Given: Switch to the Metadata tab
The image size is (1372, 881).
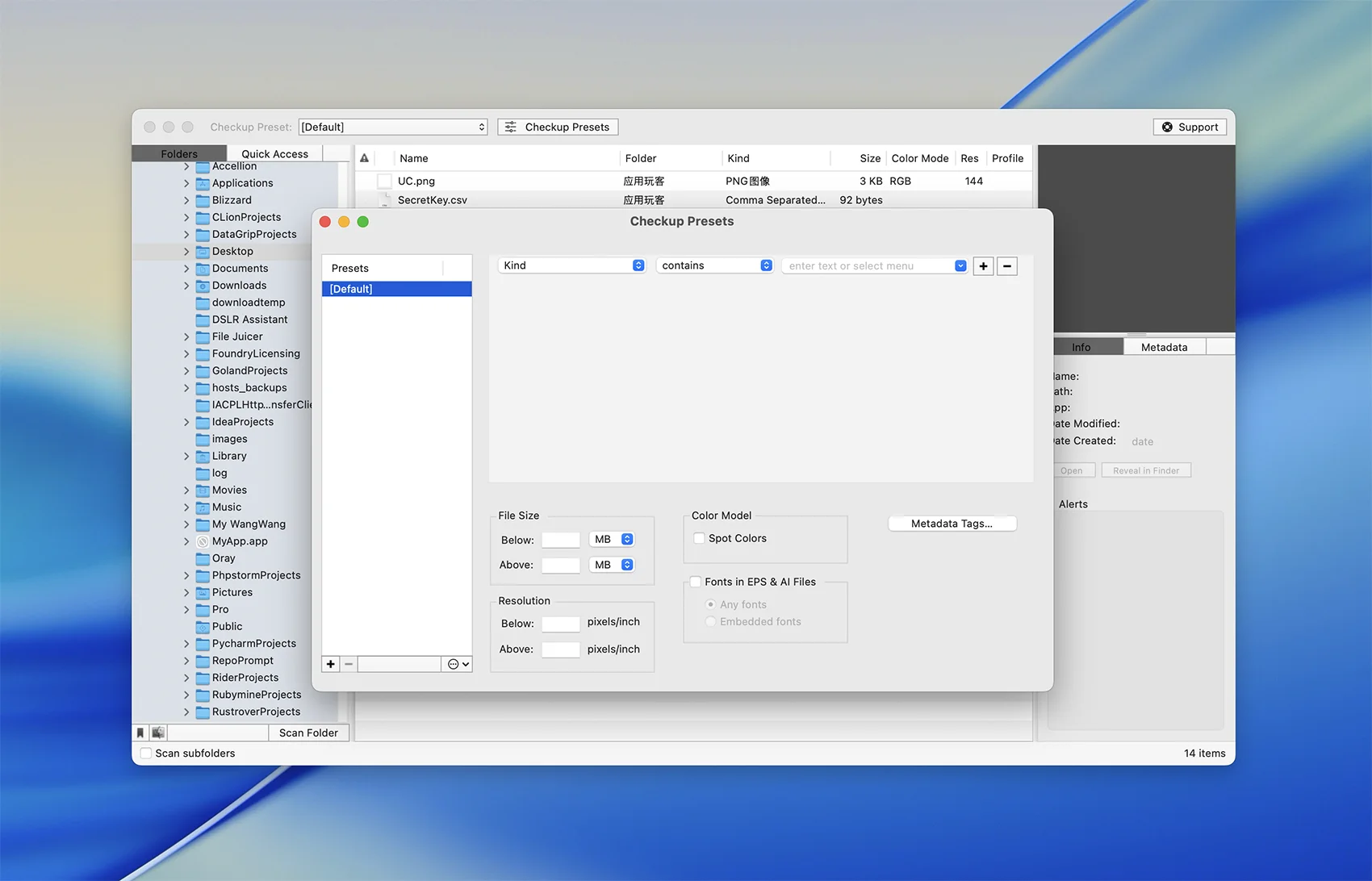Looking at the screenshot, I should [1164, 347].
